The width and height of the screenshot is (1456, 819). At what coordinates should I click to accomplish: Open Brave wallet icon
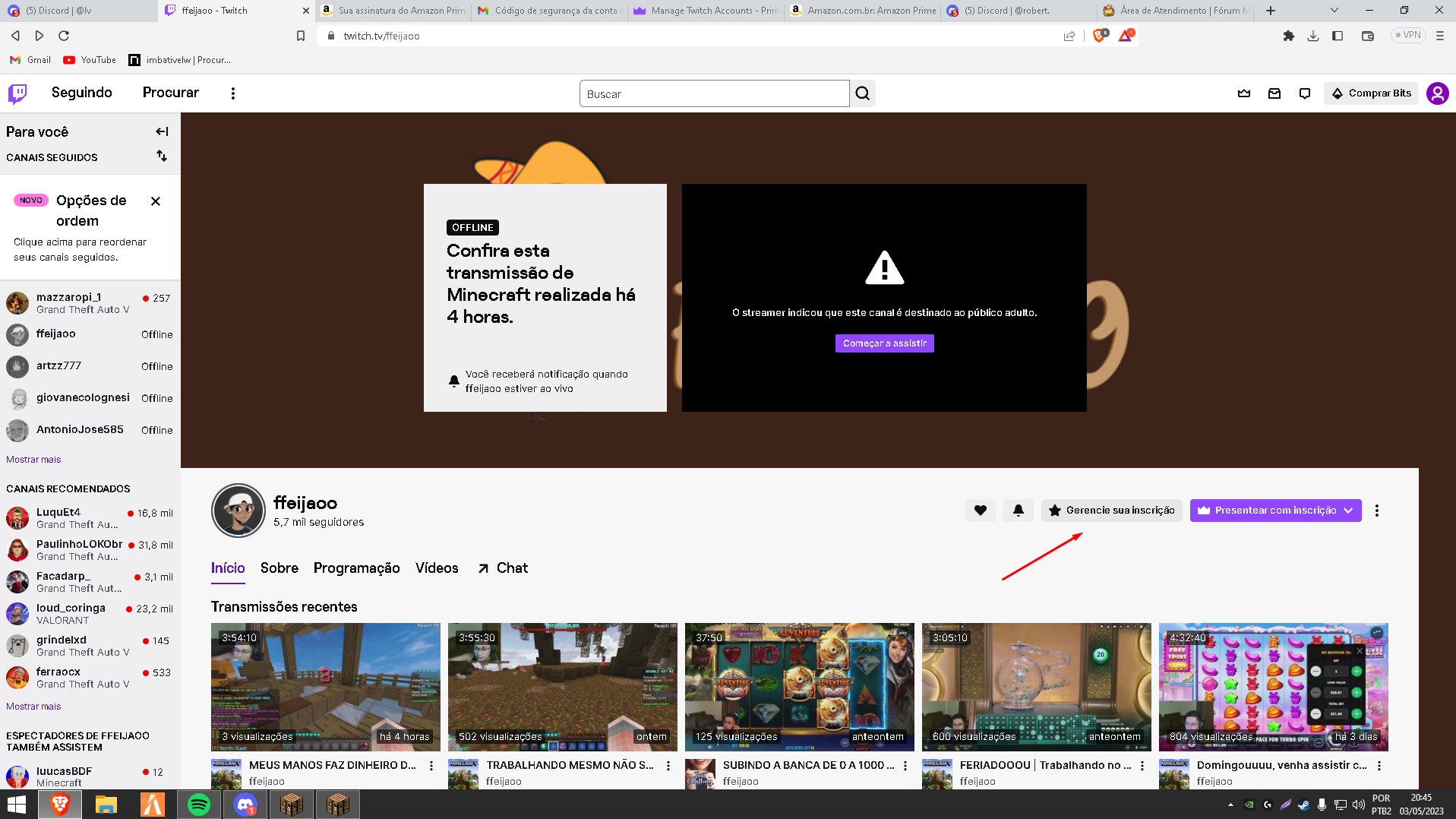[x=1368, y=36]
